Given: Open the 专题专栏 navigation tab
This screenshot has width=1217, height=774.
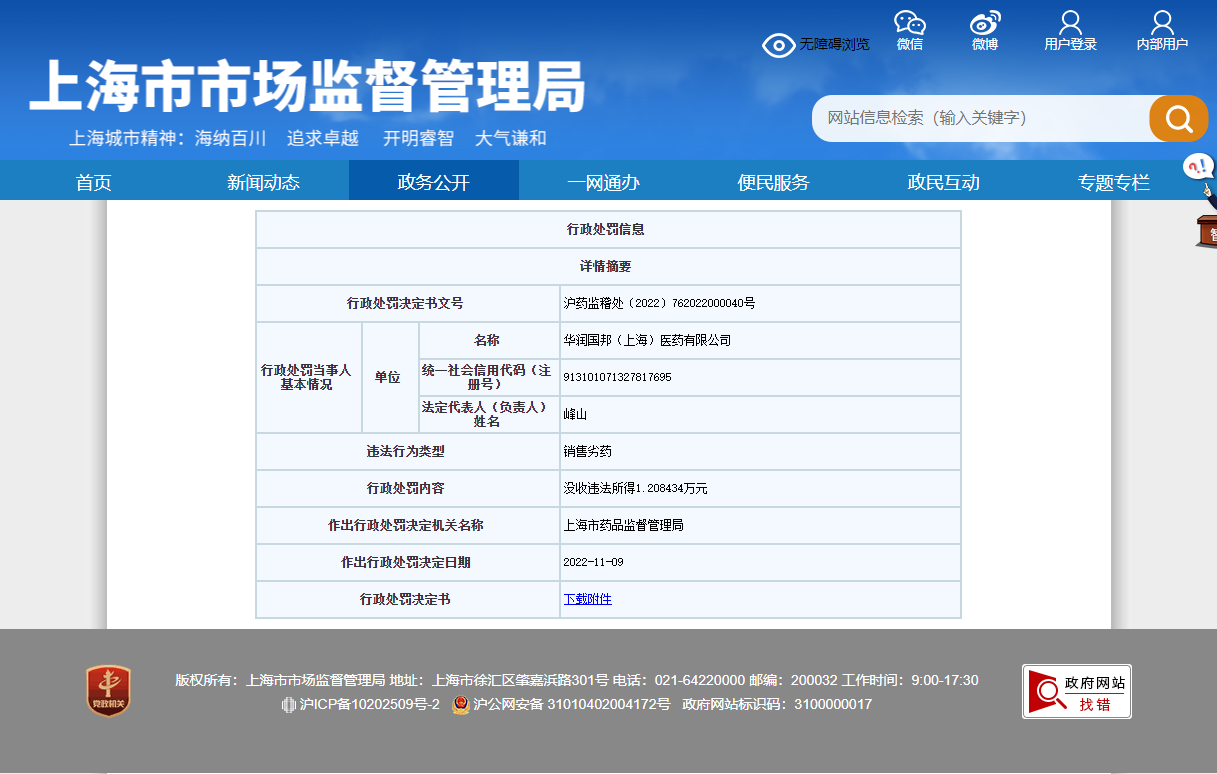Looking at the screenshot, I should [x=1113, y=182].
